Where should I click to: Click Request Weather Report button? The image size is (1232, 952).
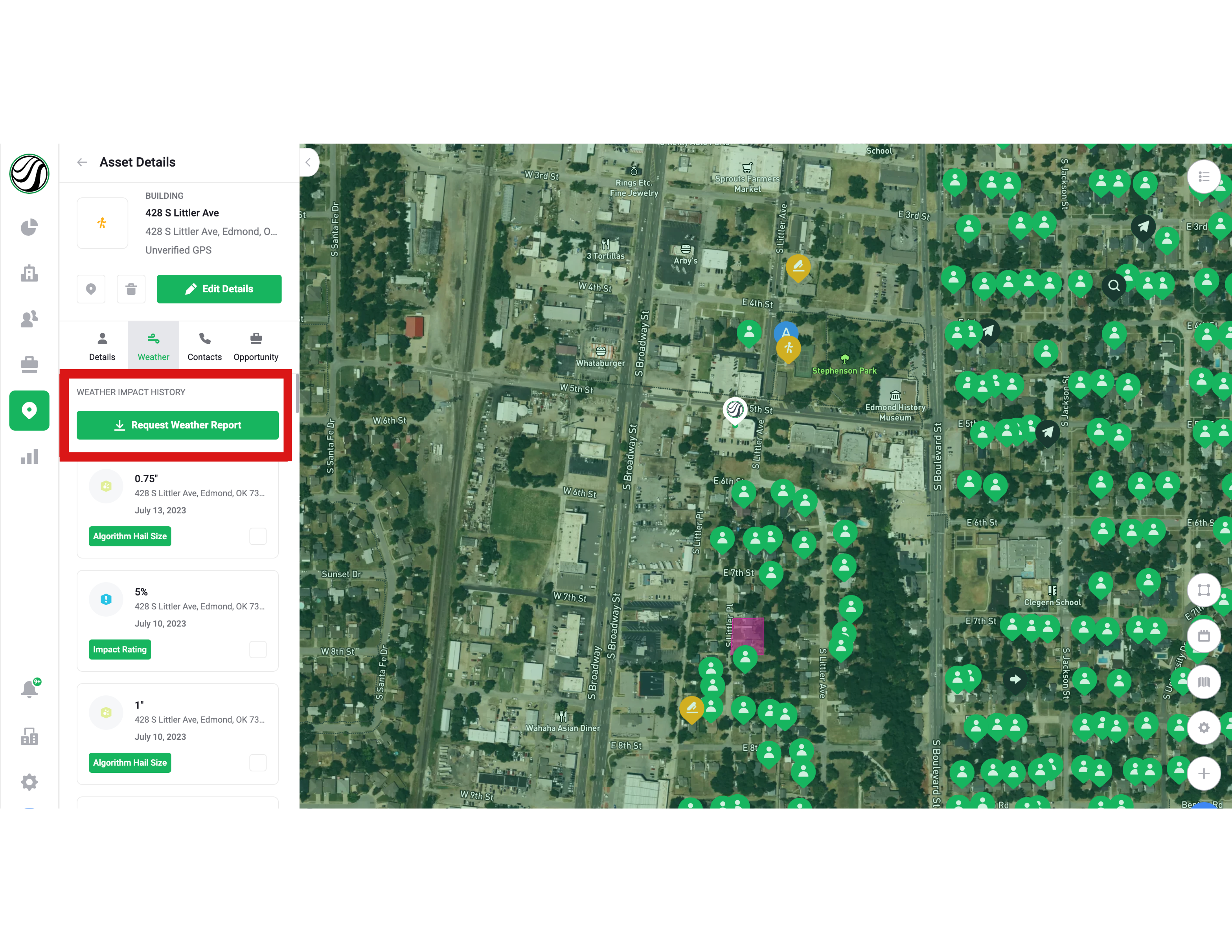point(178,425)
